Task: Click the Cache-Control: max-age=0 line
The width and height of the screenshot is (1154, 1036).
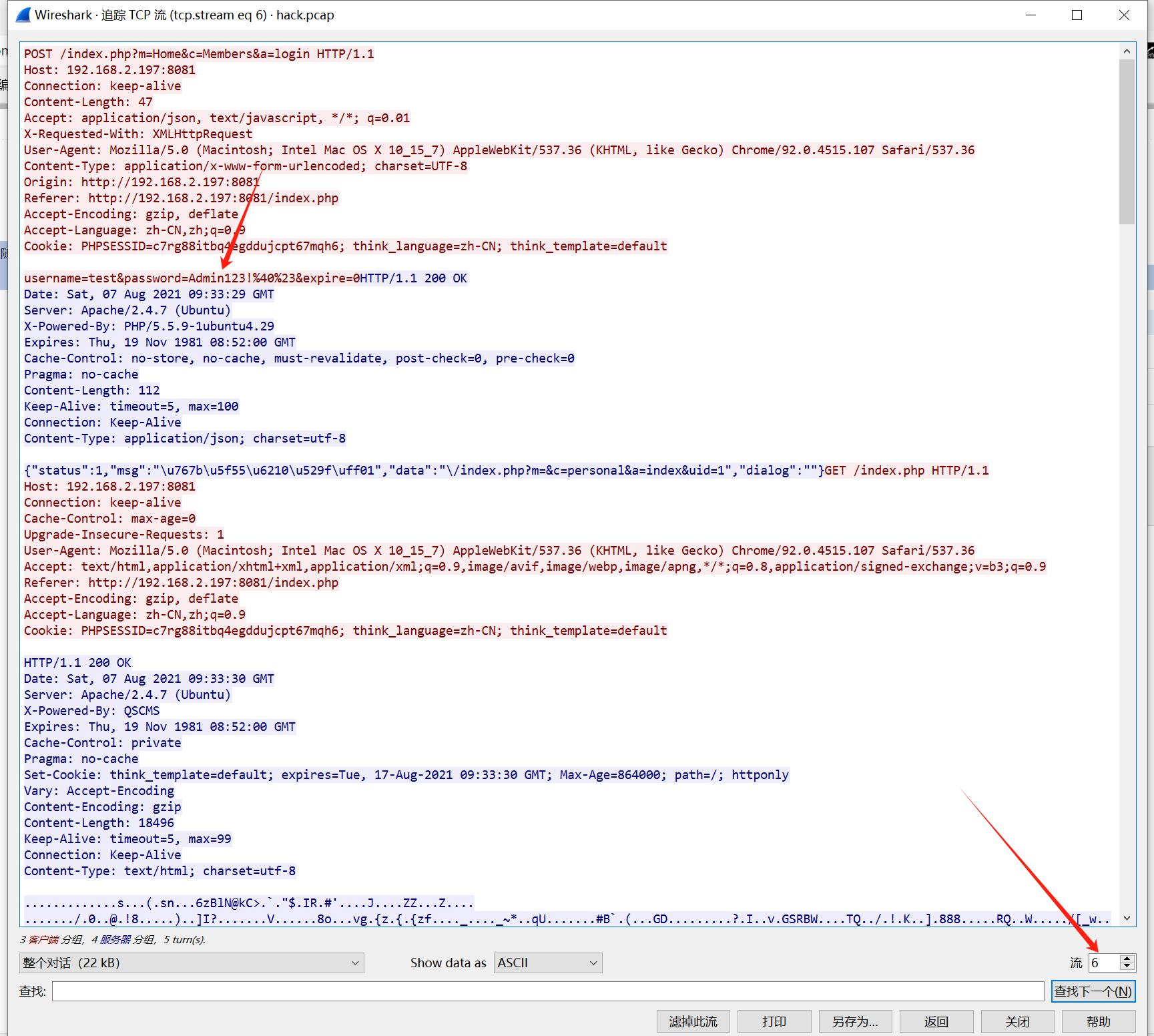Action: pos(110,519)
